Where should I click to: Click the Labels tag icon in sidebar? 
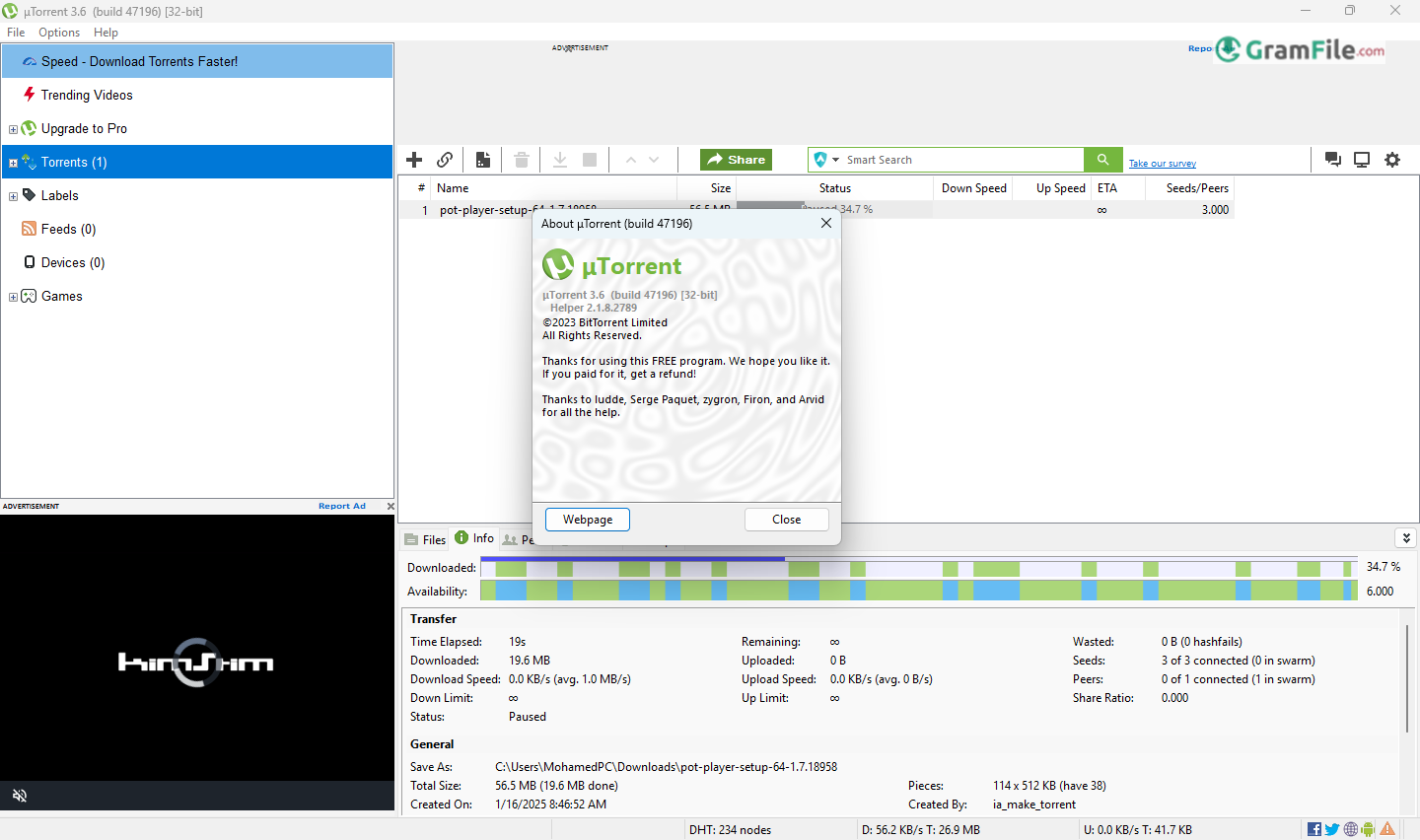[30, 195]
